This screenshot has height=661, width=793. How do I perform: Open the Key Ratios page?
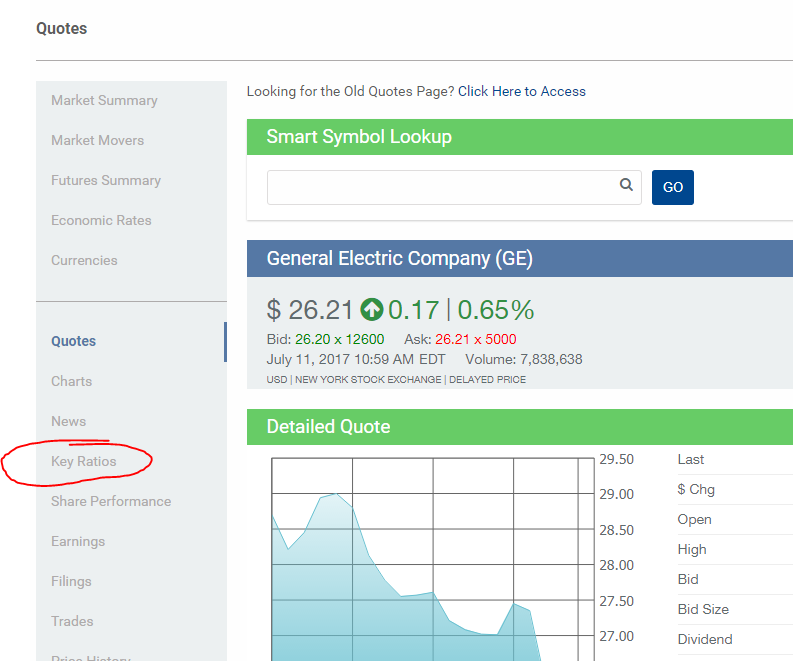(83, 461)
